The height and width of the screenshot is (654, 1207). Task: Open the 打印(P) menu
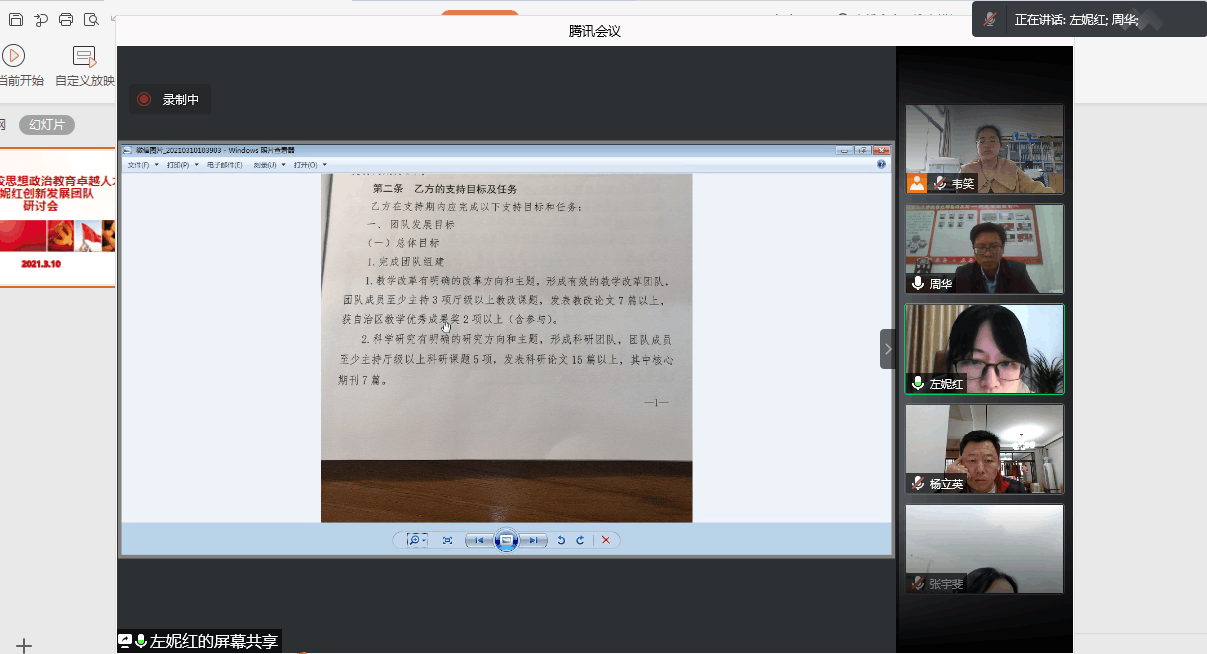[x=182, y=164]
